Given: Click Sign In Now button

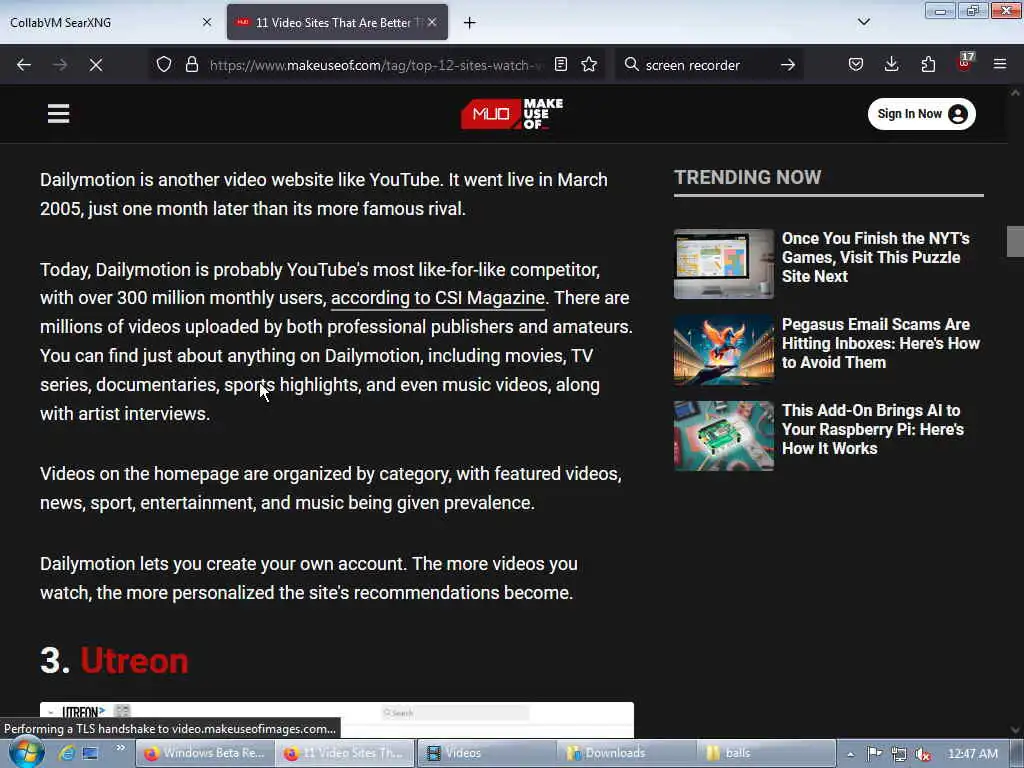Looking at the screenshot, I should [x=921, y=114].
